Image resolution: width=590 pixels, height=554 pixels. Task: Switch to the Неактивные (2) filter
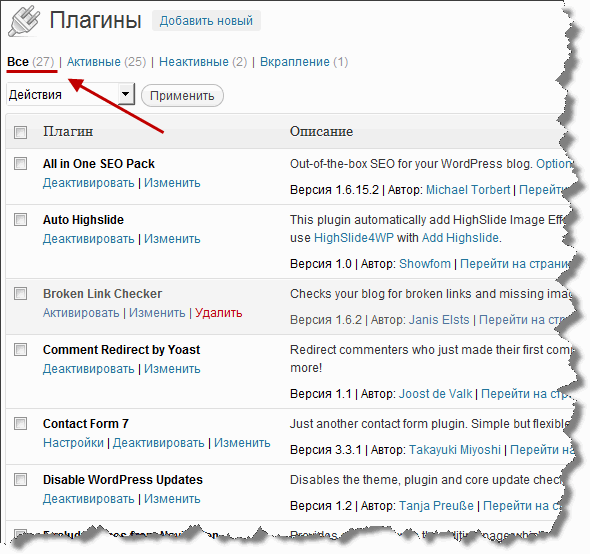(203, 62)
